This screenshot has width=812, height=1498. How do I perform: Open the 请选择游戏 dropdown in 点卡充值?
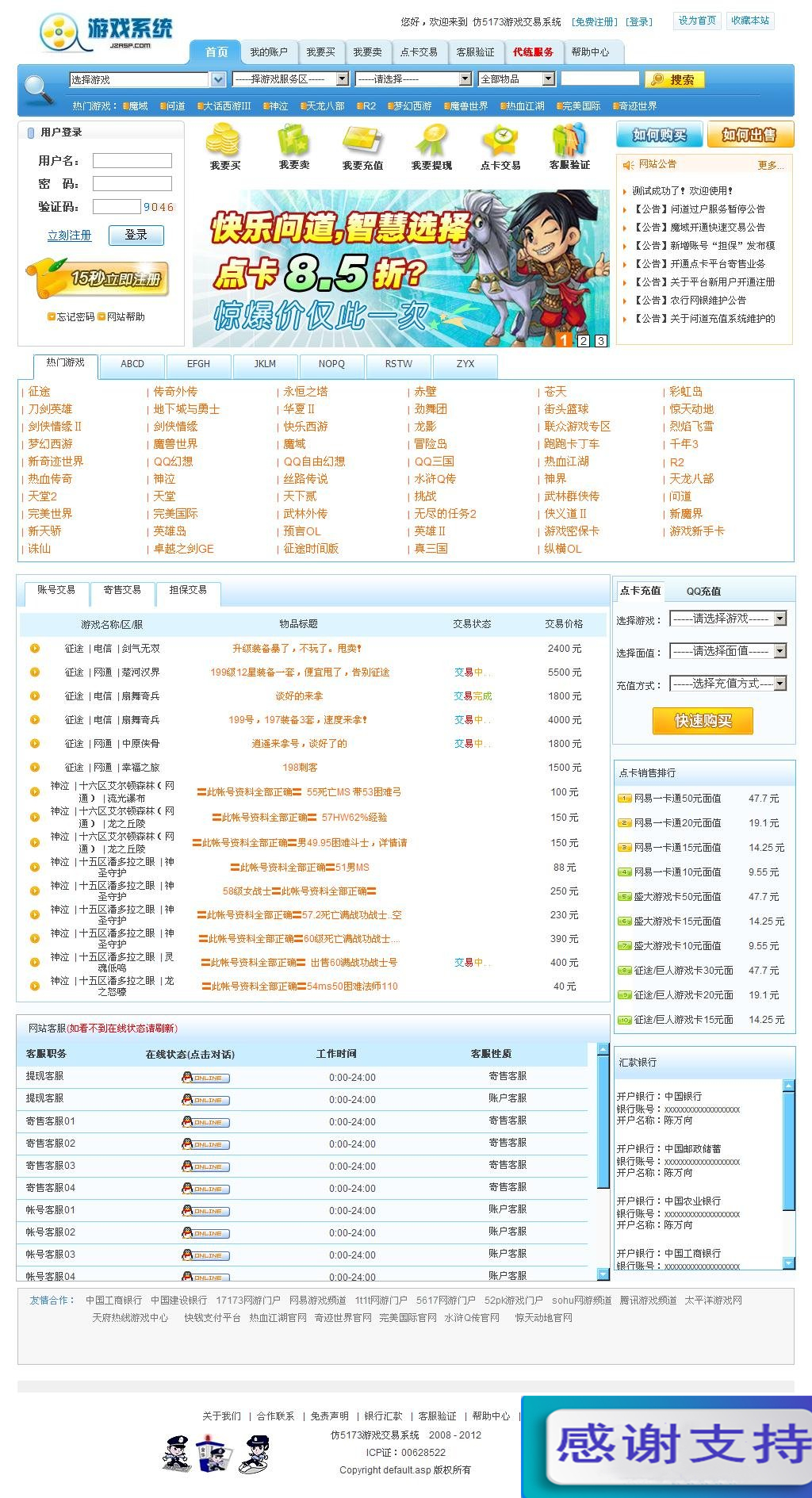780,619
